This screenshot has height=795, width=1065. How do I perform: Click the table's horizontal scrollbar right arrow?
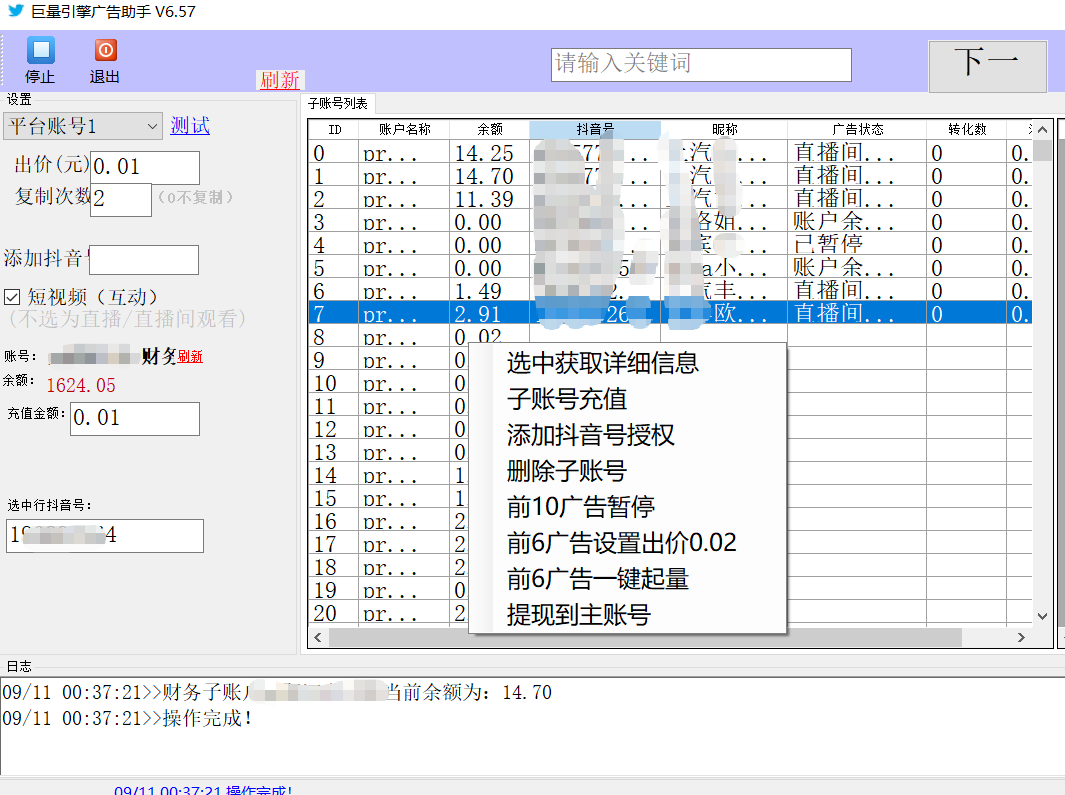[x=1021, y=637]
